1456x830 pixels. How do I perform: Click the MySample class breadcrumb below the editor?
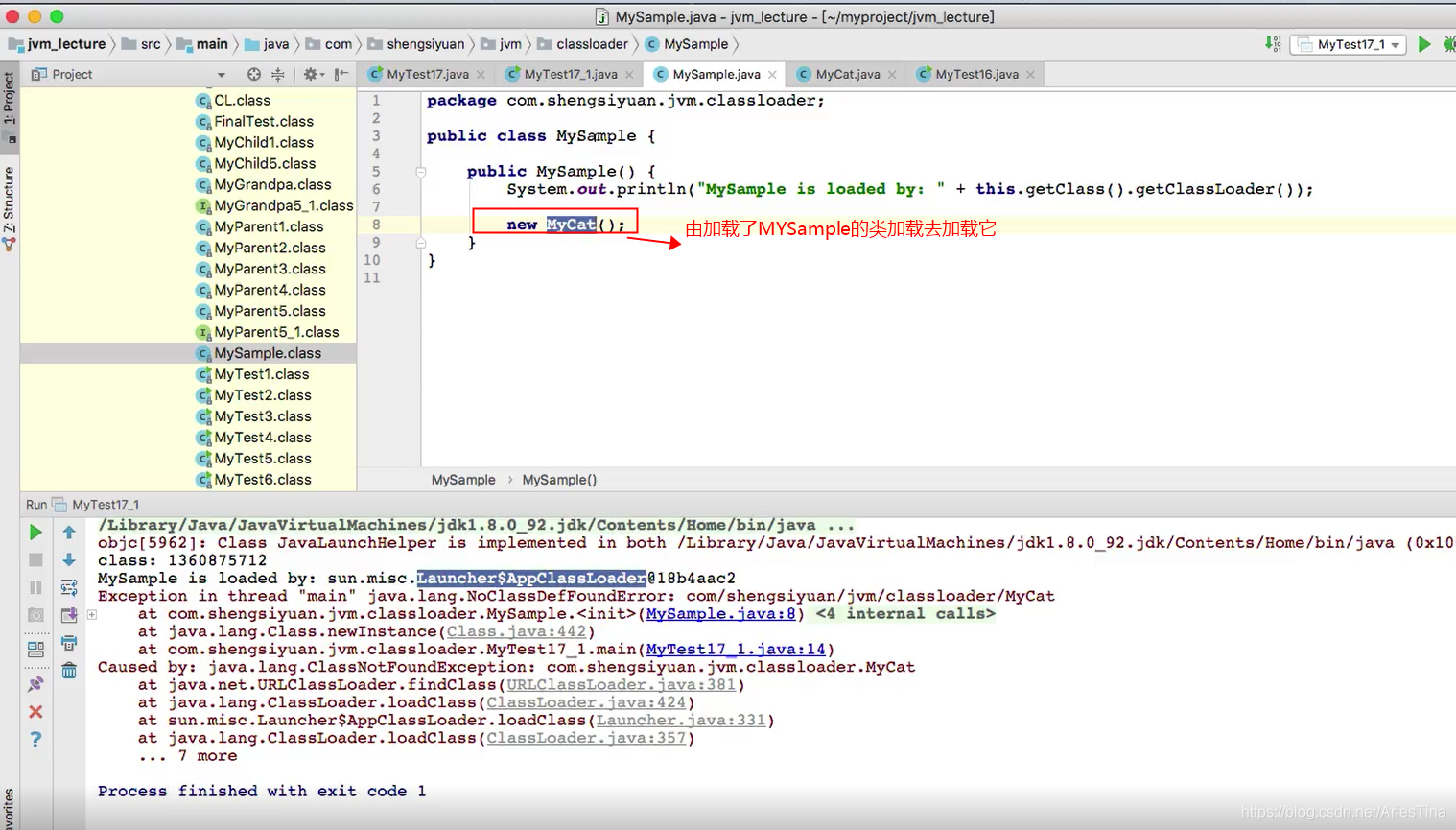[x=463, y=480]
